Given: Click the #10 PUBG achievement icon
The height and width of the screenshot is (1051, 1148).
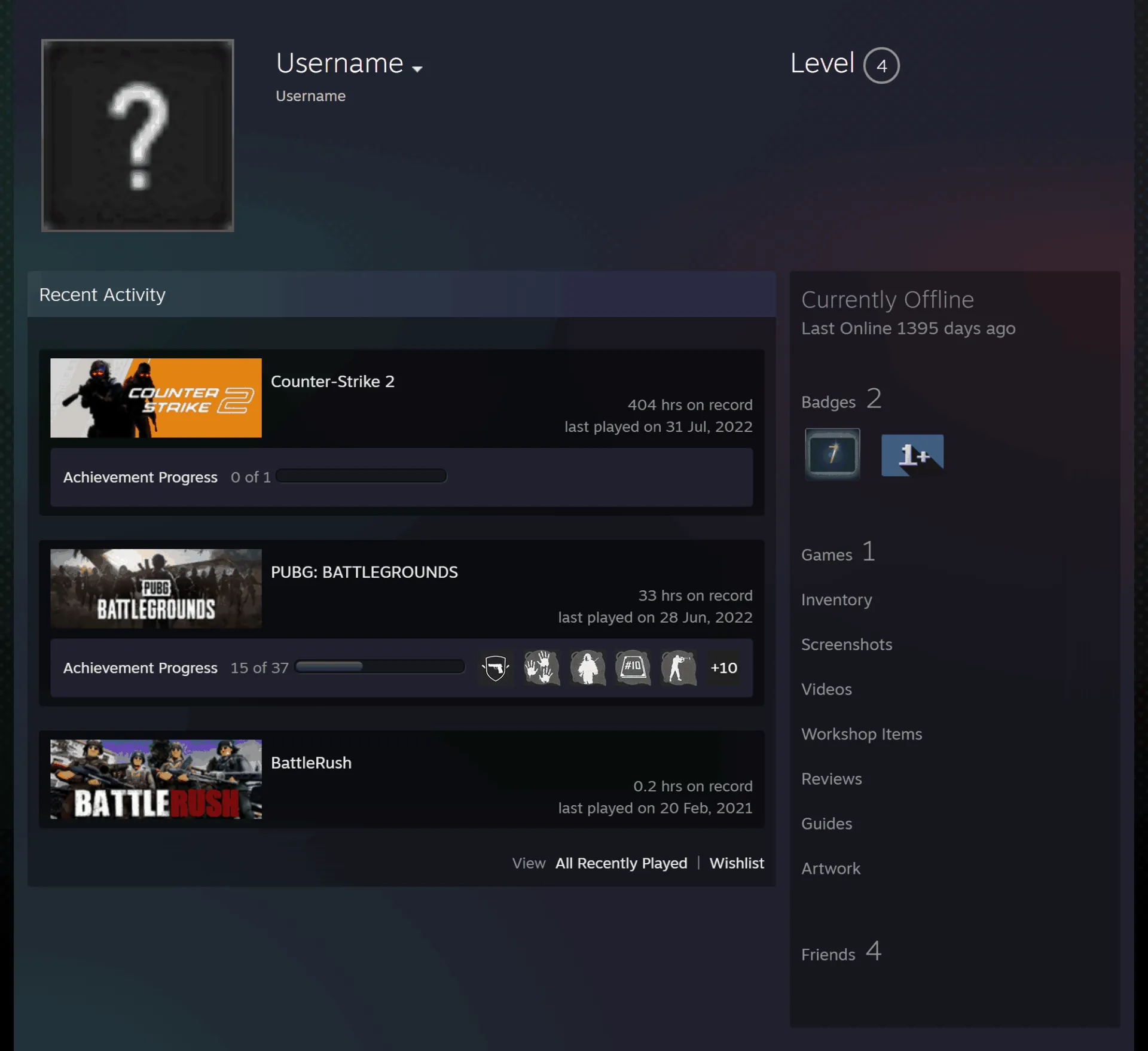Looking at the screenshot, I should point(633,668).
